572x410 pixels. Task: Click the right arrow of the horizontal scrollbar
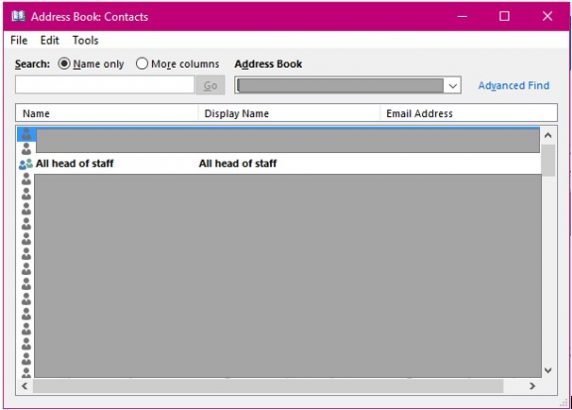pos(532,386)
